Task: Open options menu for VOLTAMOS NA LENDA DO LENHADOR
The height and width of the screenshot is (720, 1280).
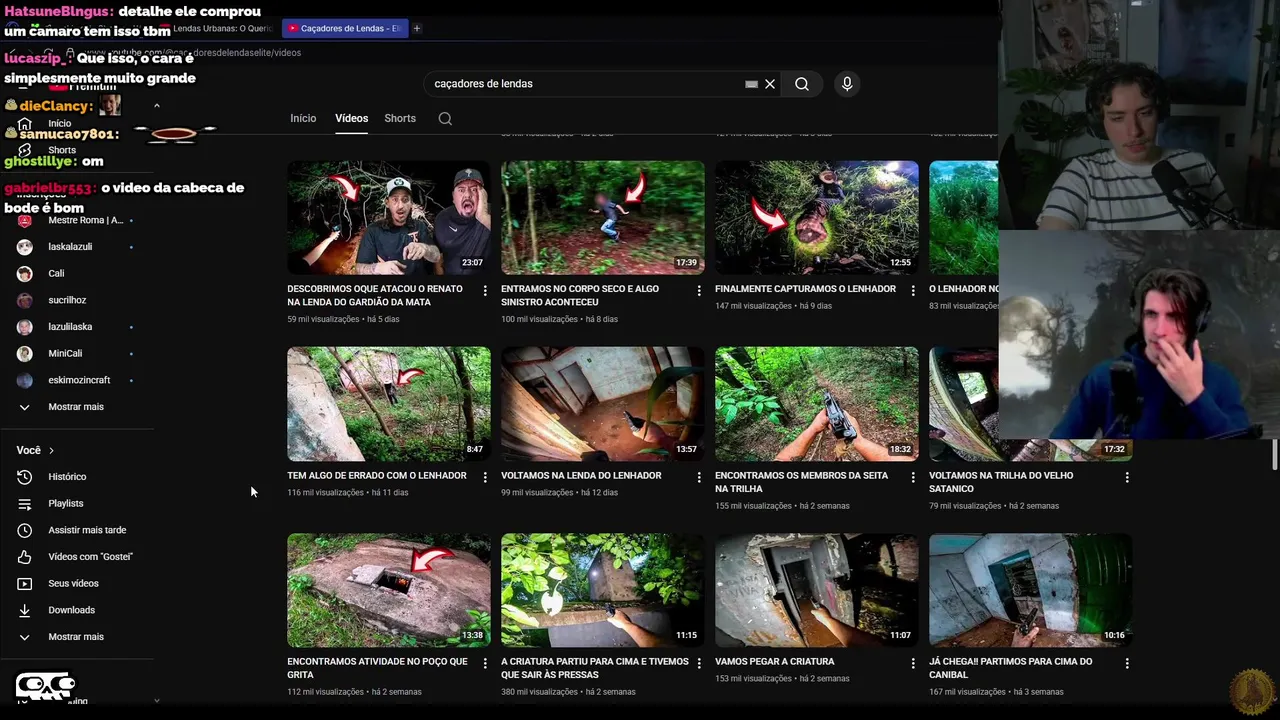Action: (699, 477)
